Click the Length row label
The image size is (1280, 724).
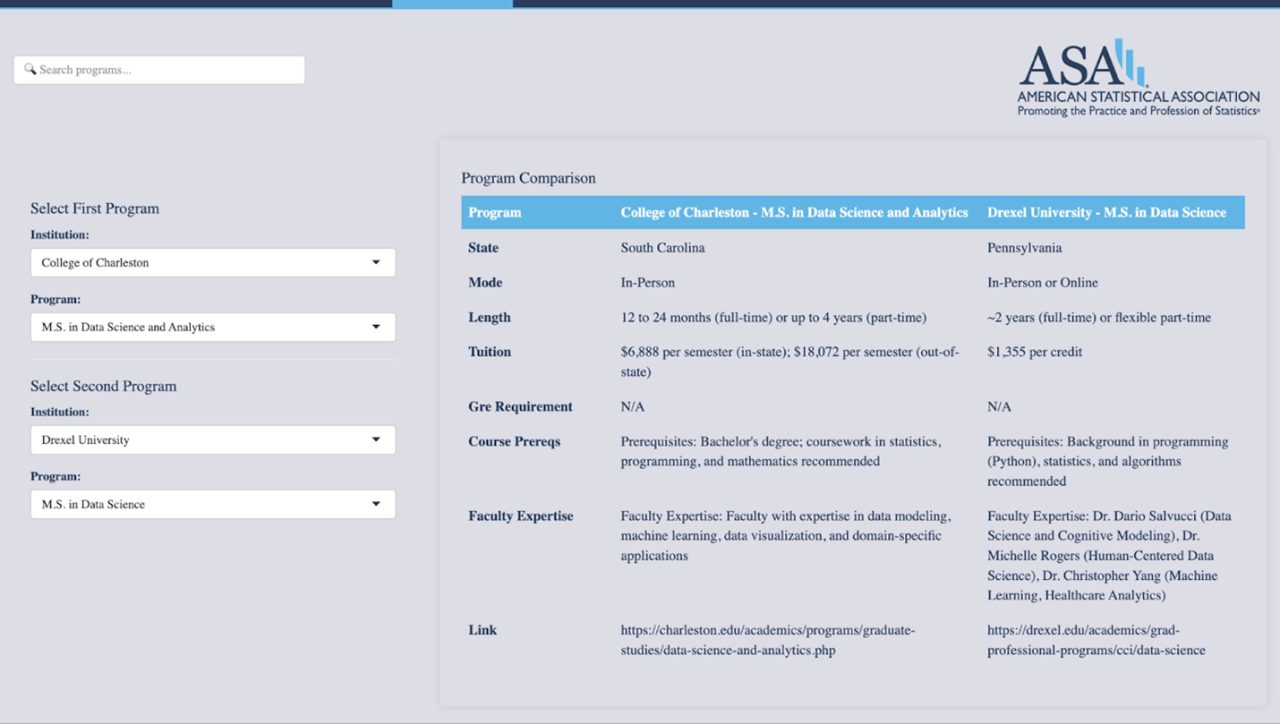pos(489,318)
